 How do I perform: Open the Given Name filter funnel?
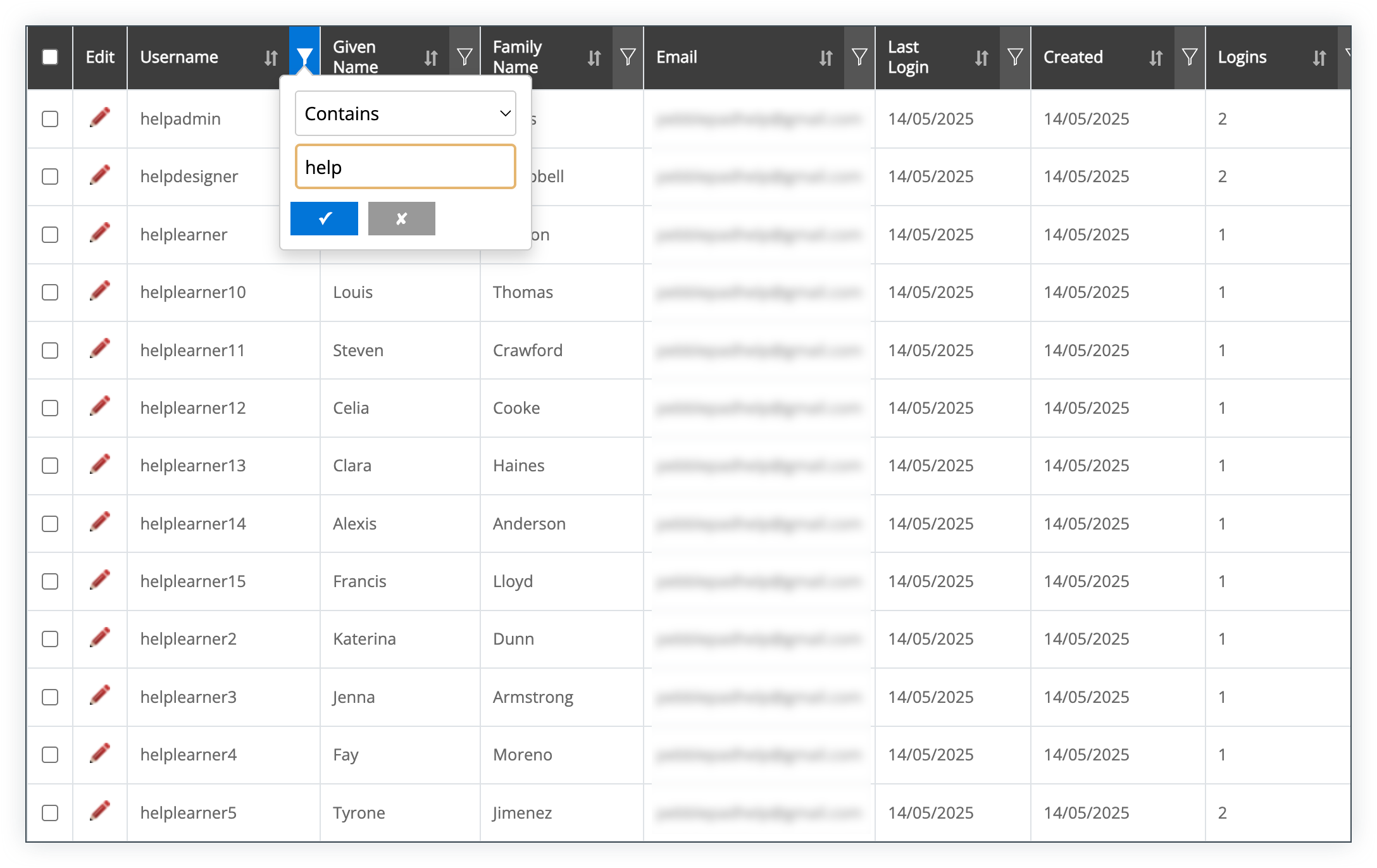[x=464, y=58]
